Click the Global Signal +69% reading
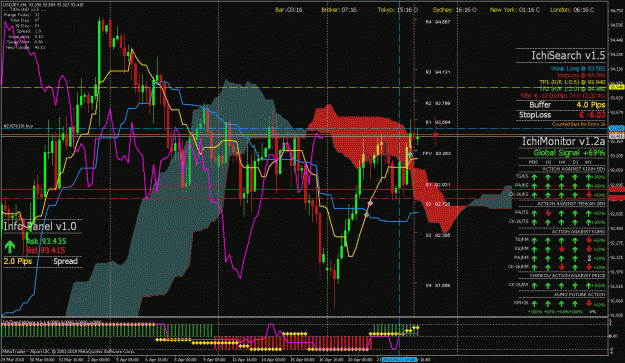The image size is (625, 363). pos(569,153)
